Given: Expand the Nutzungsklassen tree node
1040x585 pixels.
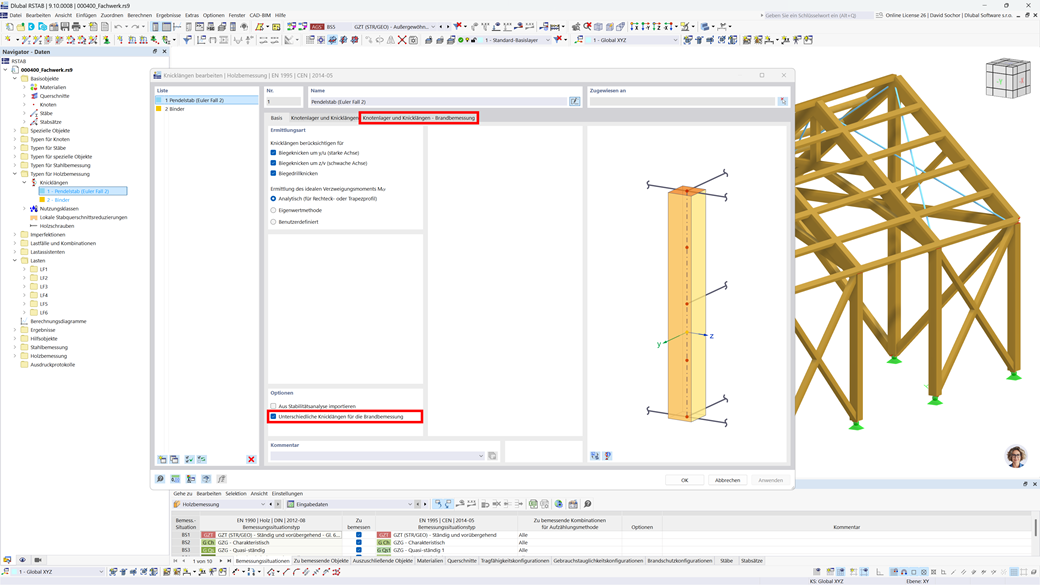Looking at the screenshot, I should [x=25, y=208].
